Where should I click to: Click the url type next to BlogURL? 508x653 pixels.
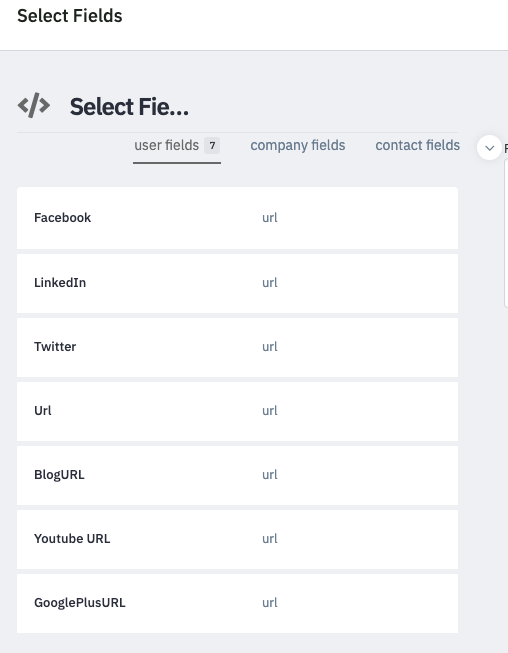[x=270, y=475]
